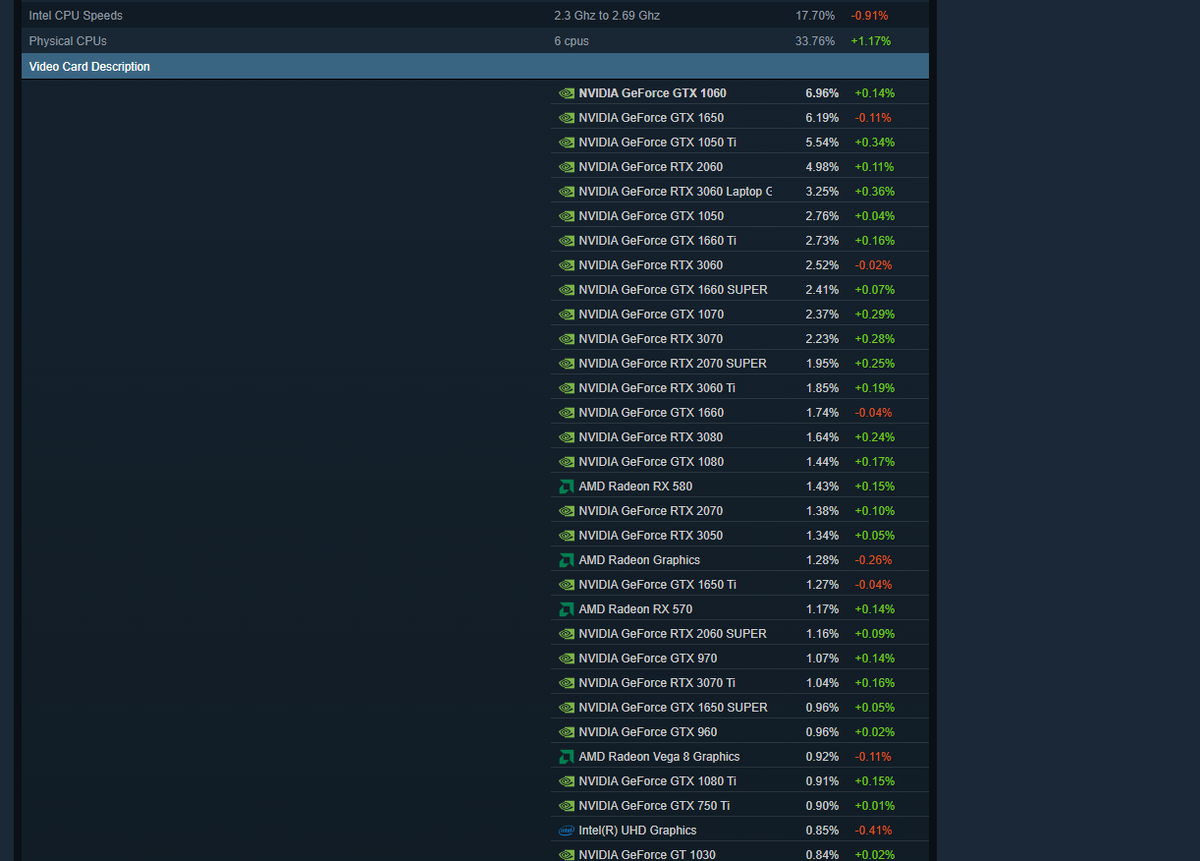Select the NVIDIA GeForce RTX 3060 name
1200x861 pixels.
coord(650,265)
